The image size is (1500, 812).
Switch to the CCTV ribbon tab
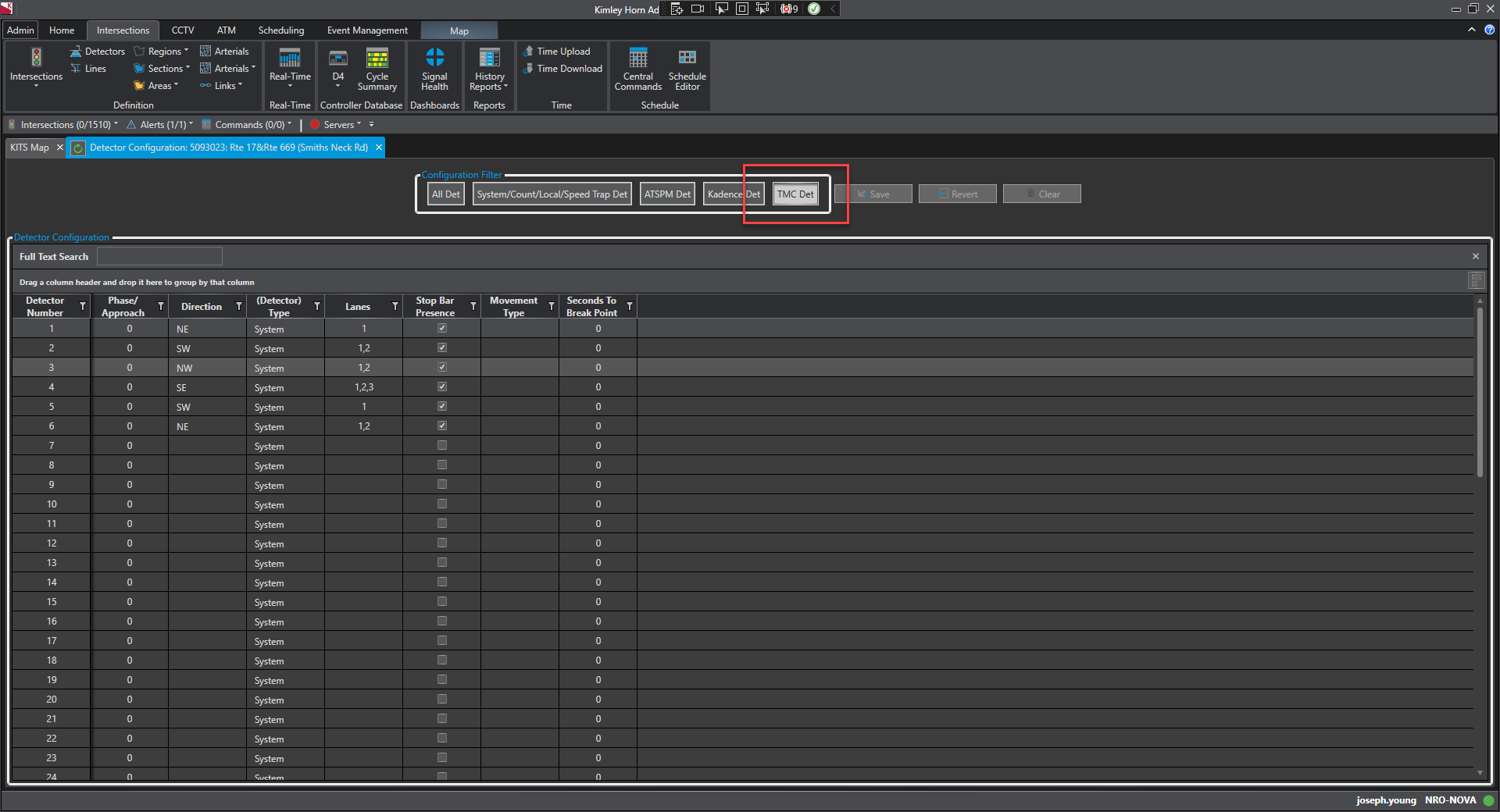point(183,30)
